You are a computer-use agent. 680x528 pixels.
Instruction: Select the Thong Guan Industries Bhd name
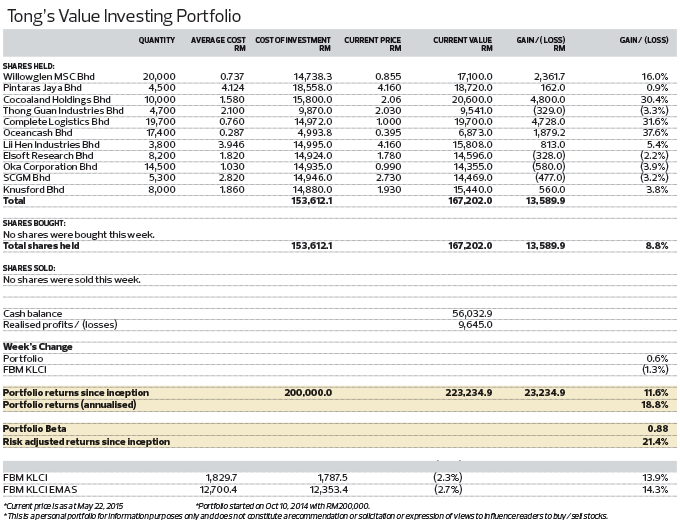pyautogui.click(x=63, y=111)
